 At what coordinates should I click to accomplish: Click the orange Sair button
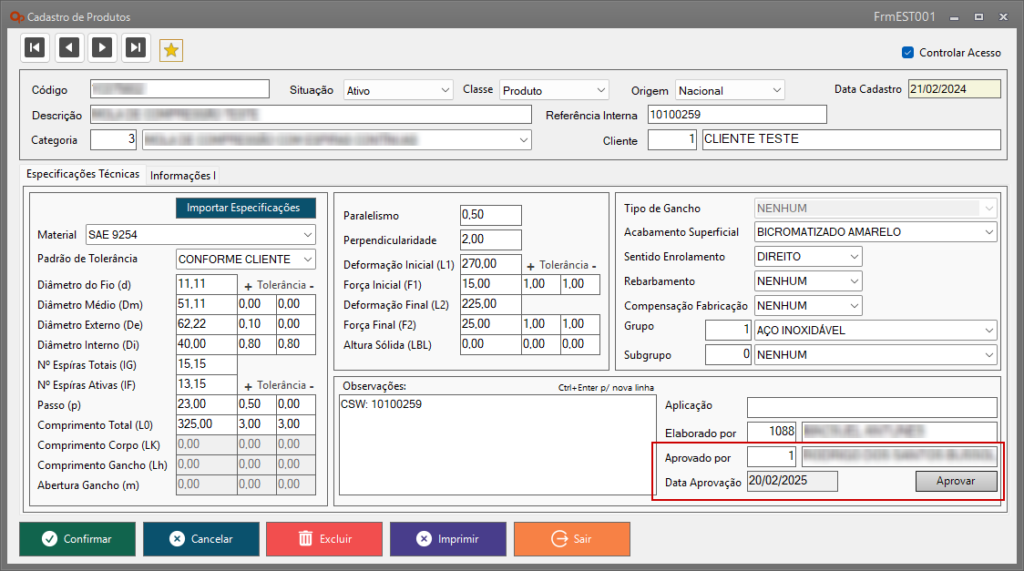click(571, 539)
